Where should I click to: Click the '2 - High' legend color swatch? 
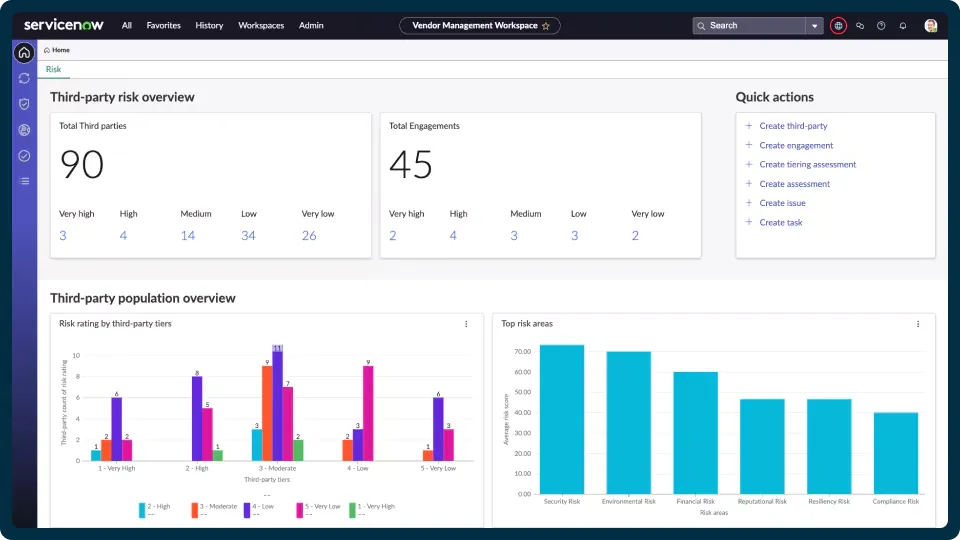[143, 510]
